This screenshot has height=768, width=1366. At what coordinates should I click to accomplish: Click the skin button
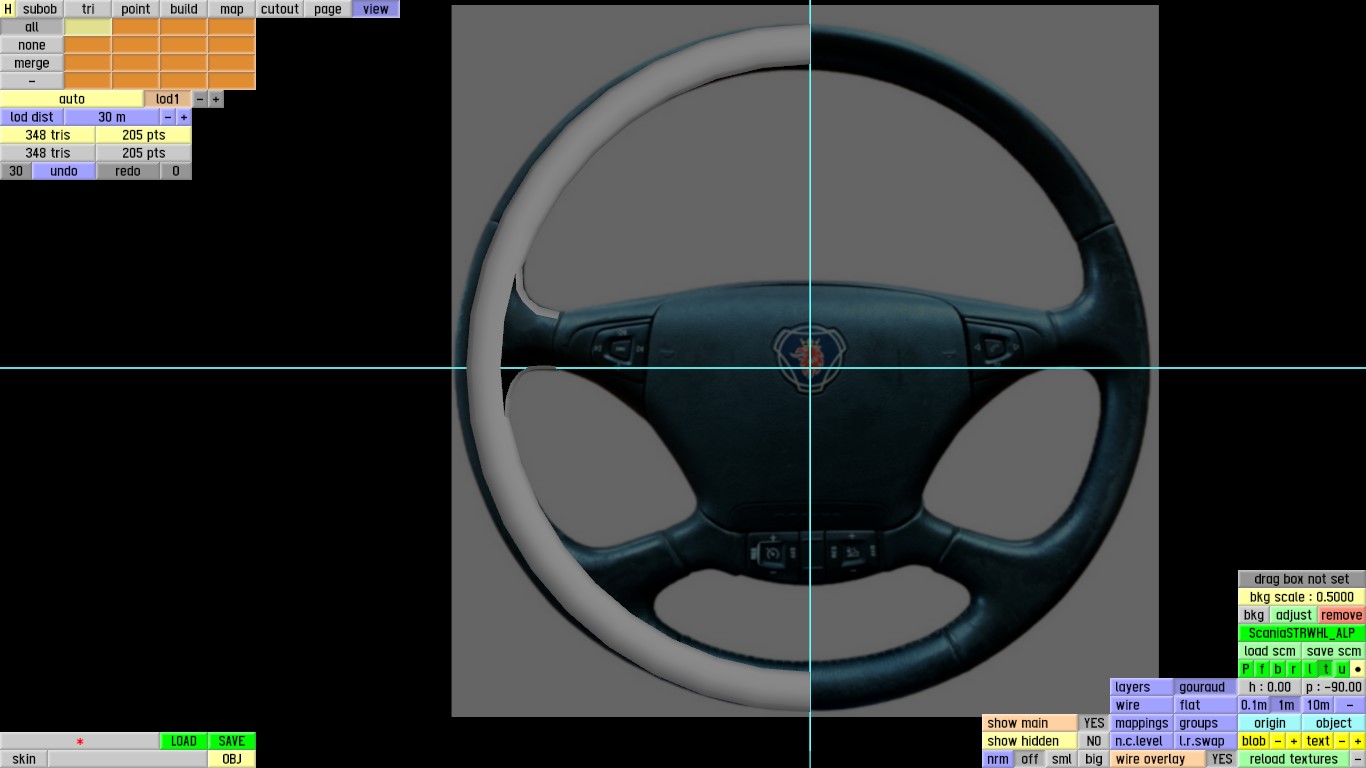(x=24, y=759)
